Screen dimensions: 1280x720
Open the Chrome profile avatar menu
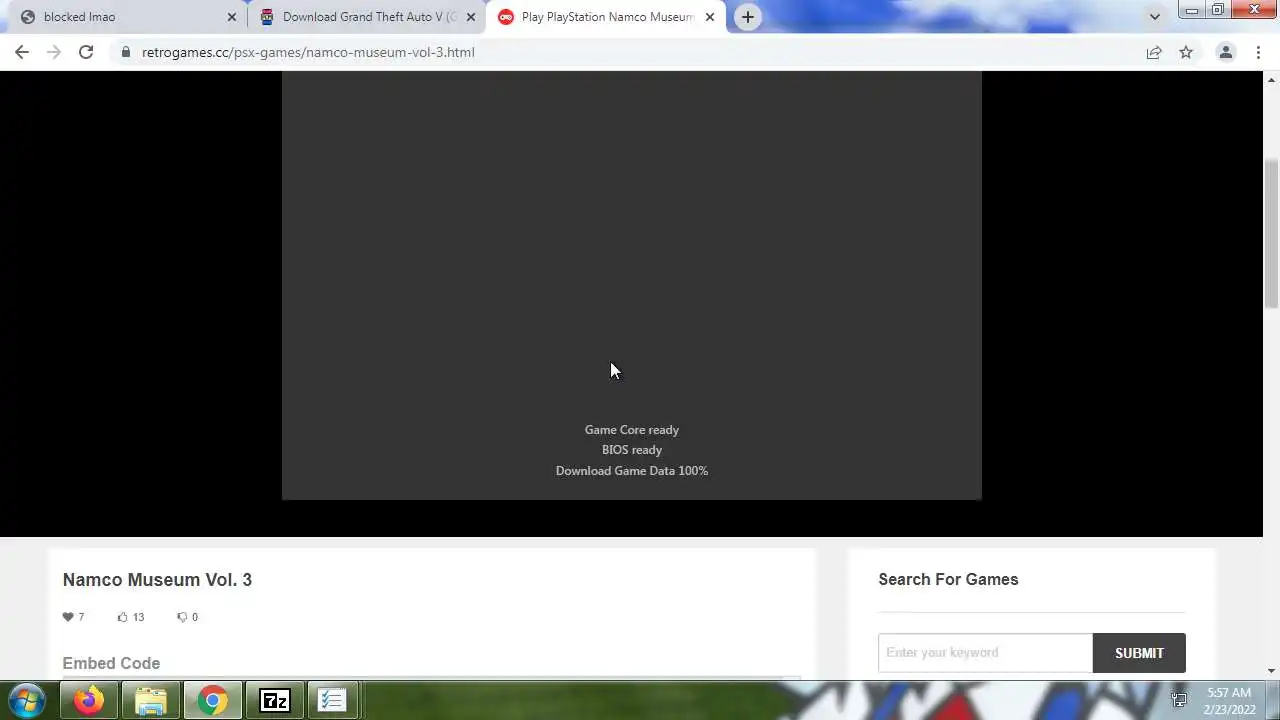[x=1225, y=52]
